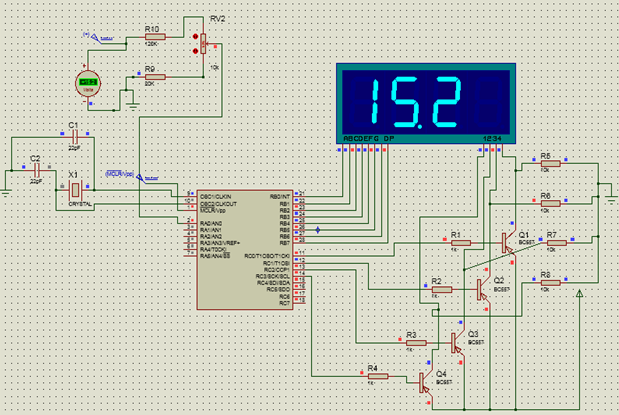Screen dimensions: 619x415
Task: Select transistor Q1 symbol
Action: click(508, 243)
